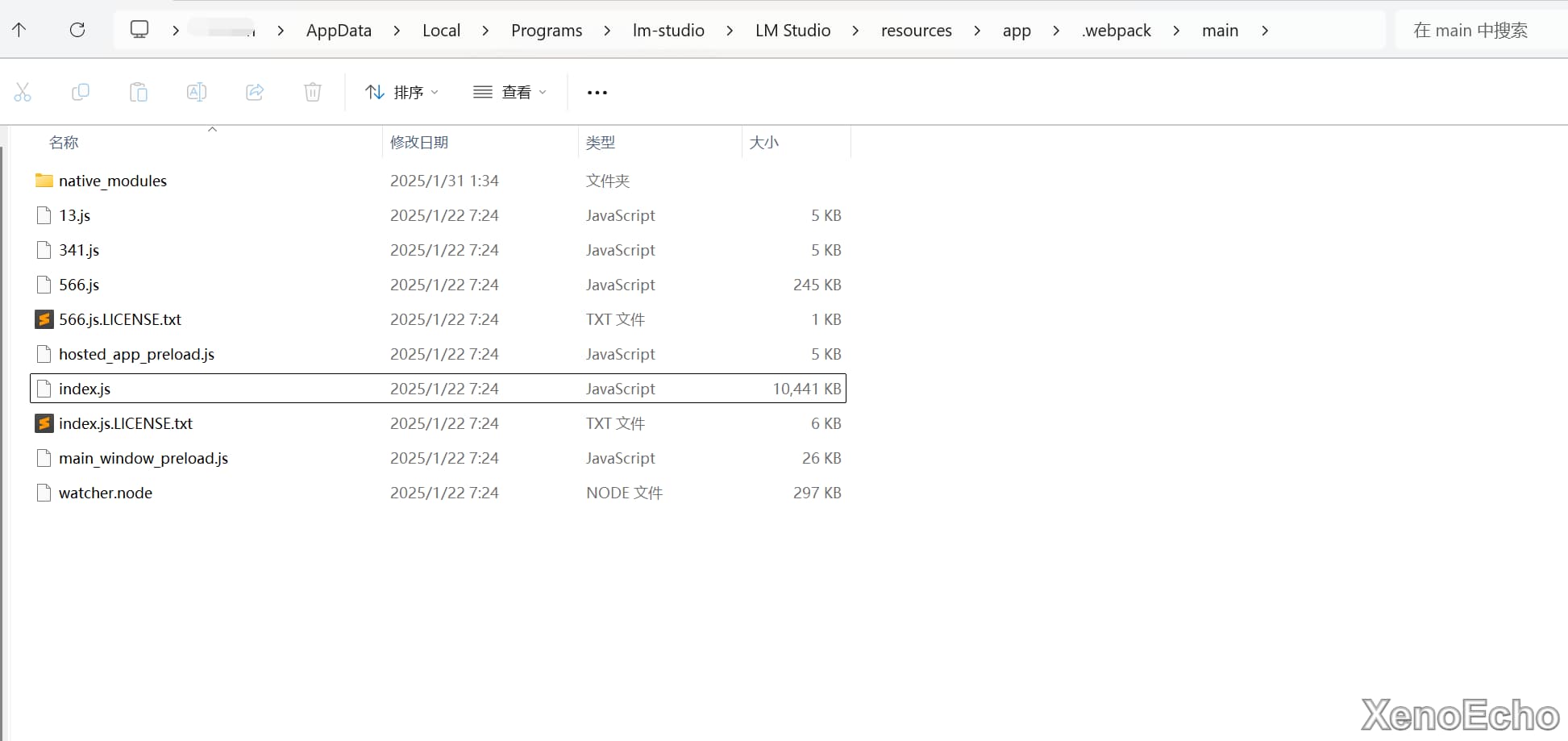This screenshot has width=1568, height=741.
Task: Click the Delete trash can icon
Action: click(x=313, y=93)
